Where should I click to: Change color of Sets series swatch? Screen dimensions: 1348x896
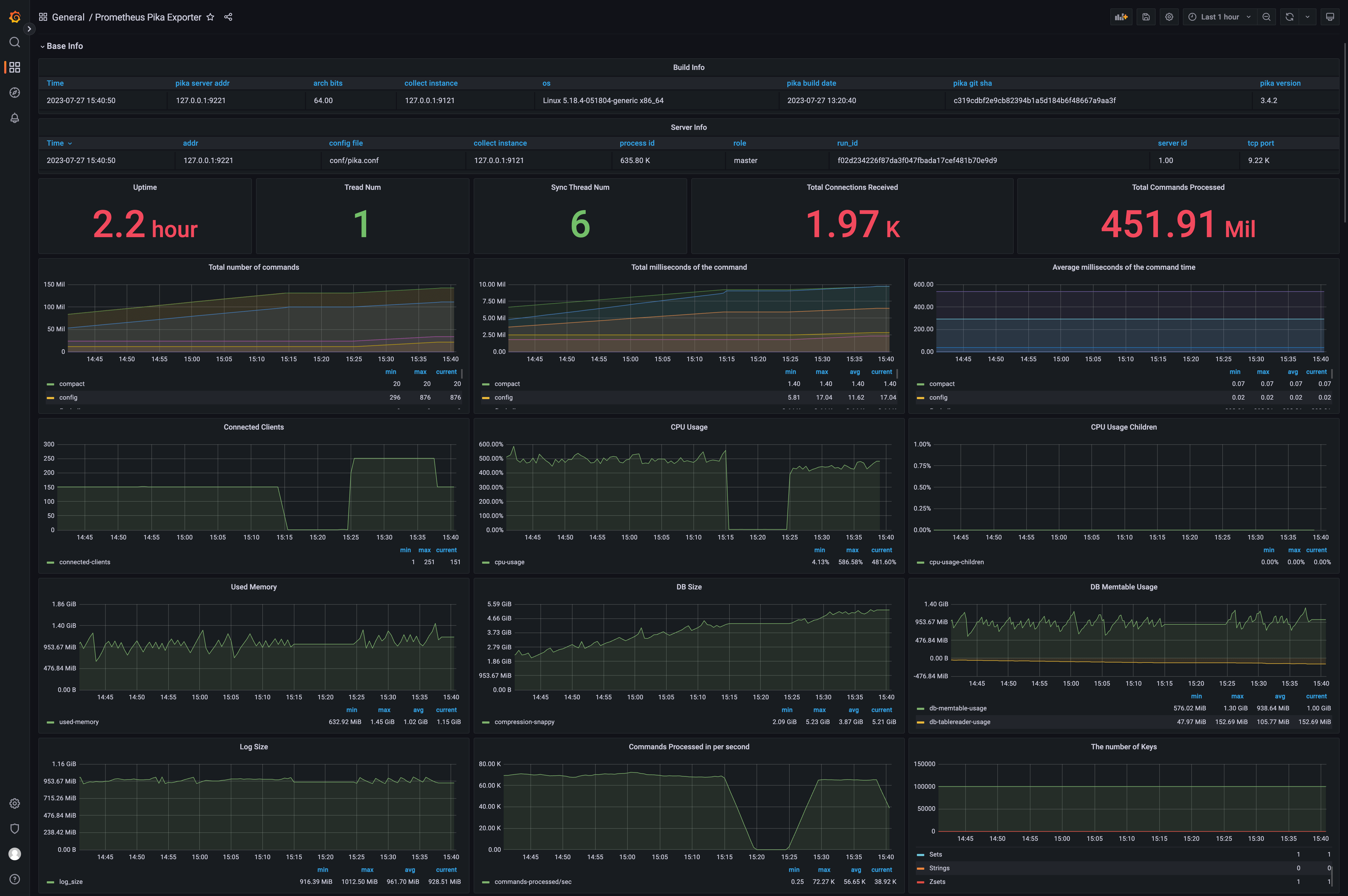click(x=920, y=856)
